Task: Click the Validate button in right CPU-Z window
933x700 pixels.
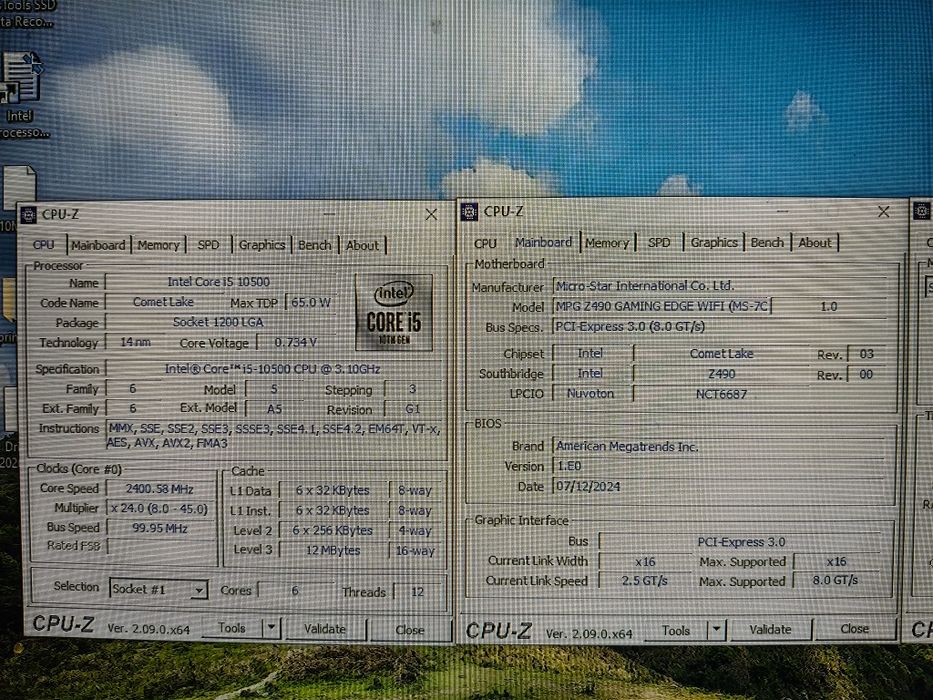Action: coord(770,629)
